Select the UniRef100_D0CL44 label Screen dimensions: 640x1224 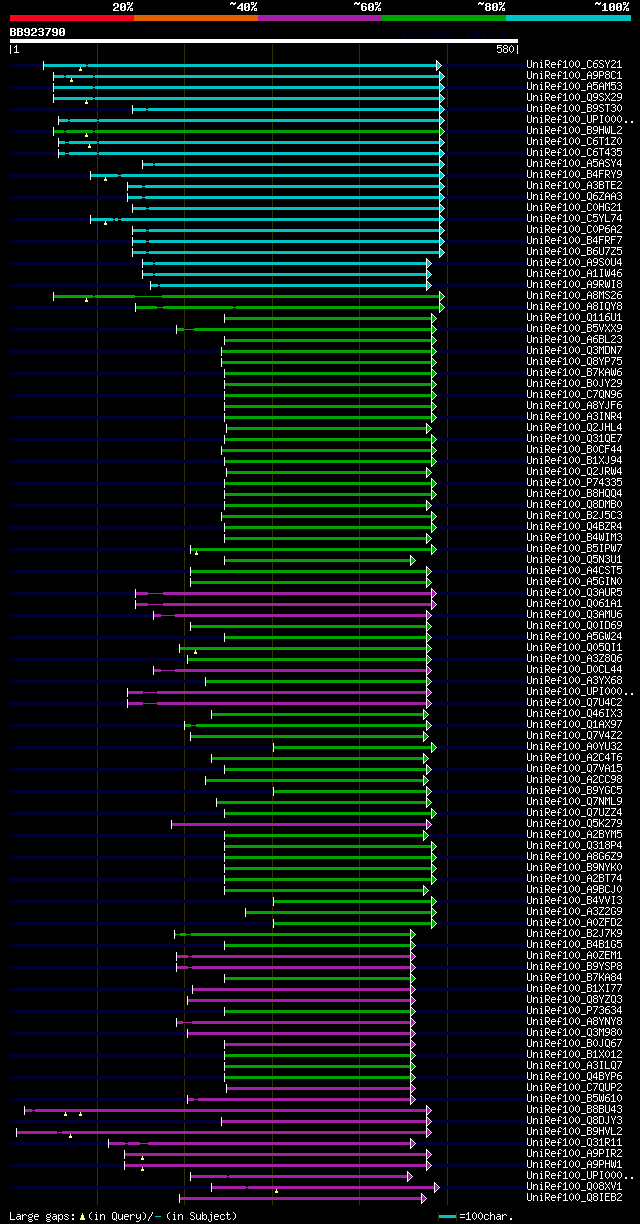(574, 669)
